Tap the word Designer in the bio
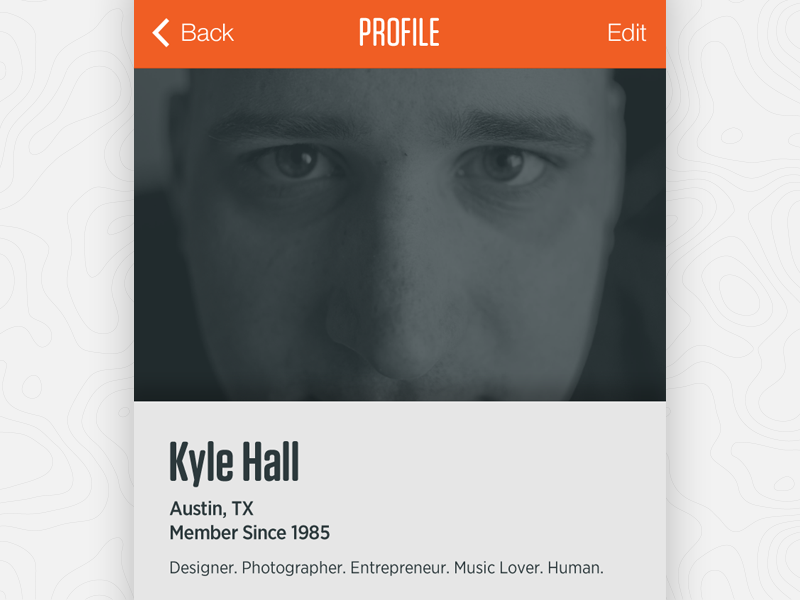800x600 pixels. (202, 568)
